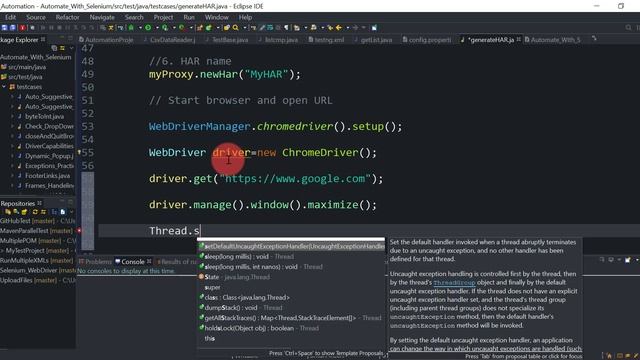Image resolution: width=640 pixels, height=360 pixels.
Task: Select Selenium_WebDriver repository entry
Action: pos(38,270)
